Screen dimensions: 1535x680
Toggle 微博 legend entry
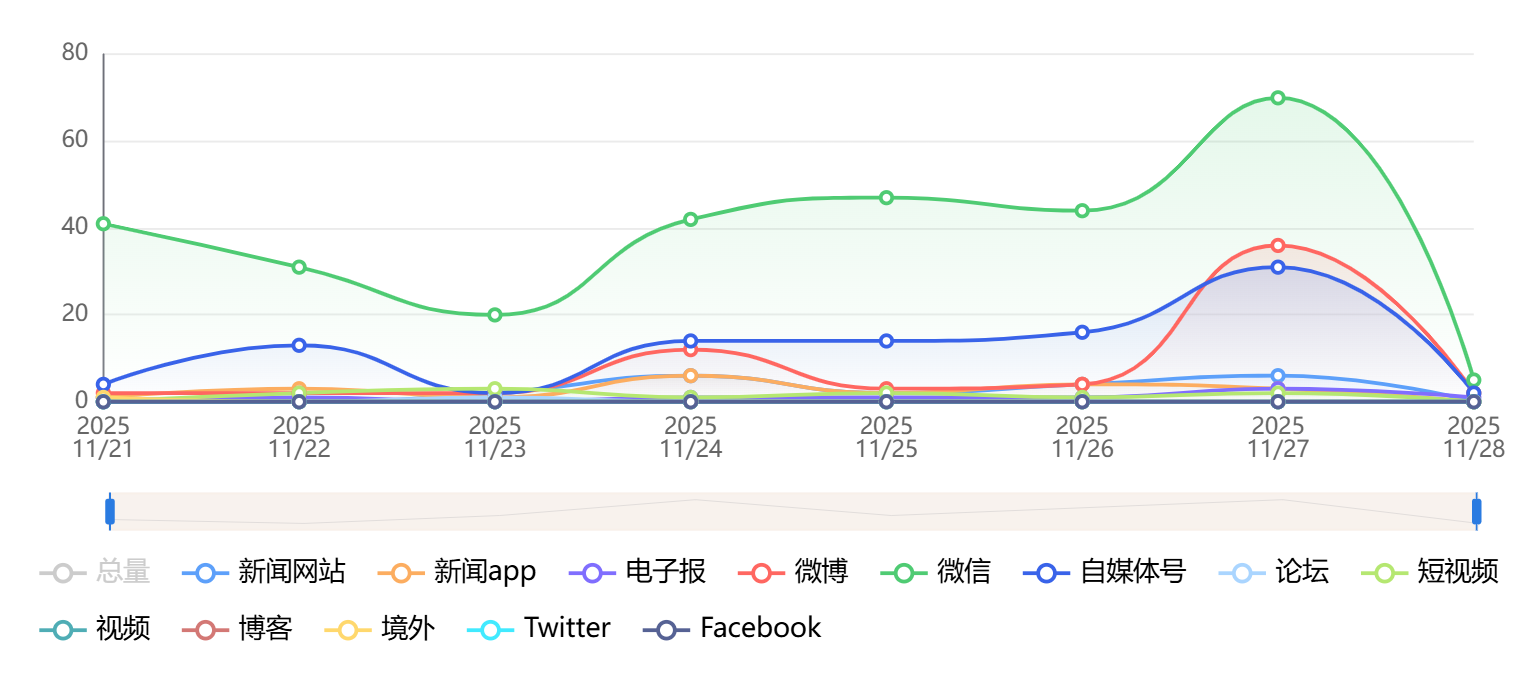pyautogui.click(x=794, y=572)
